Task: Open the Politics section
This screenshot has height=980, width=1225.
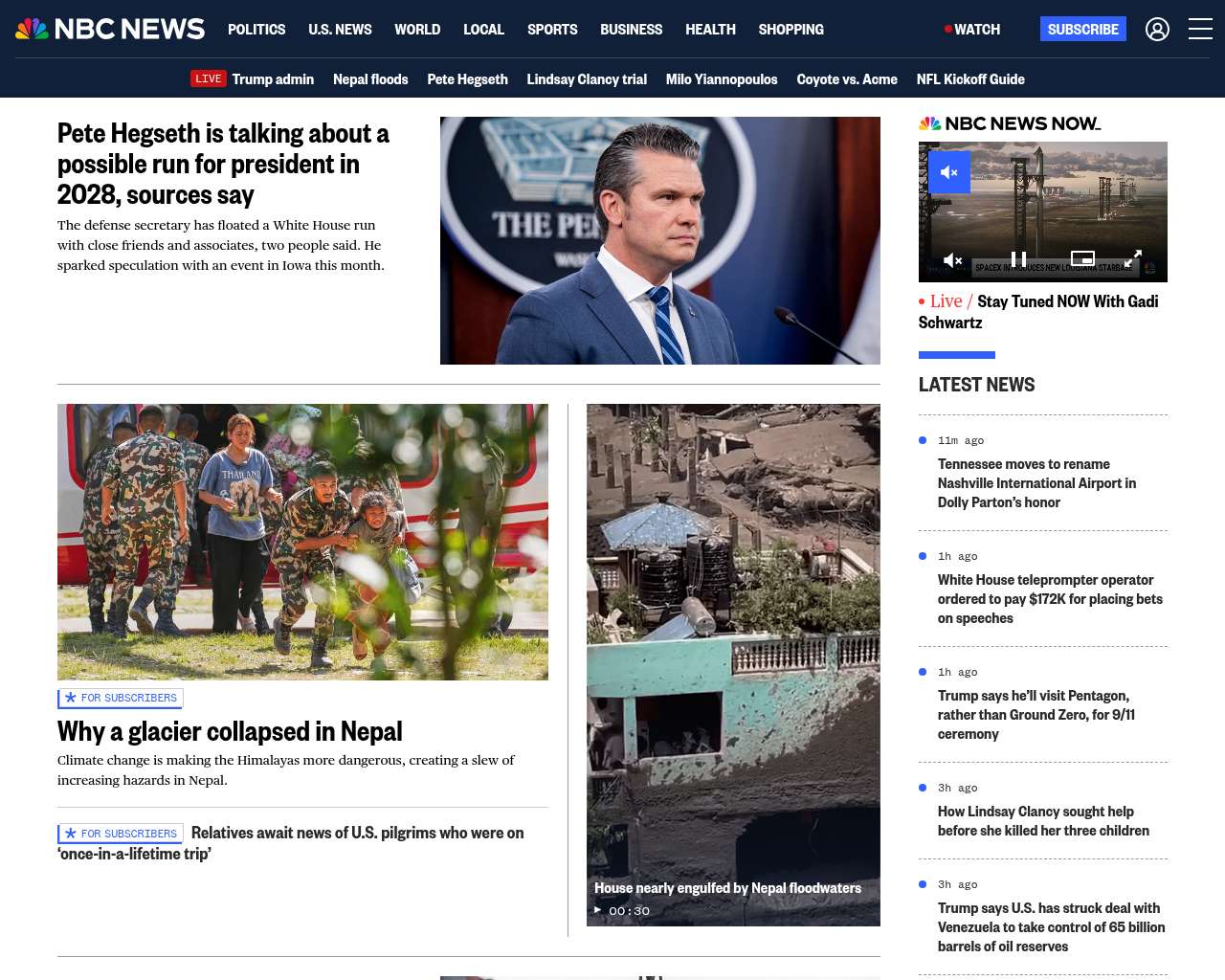Action: tap(256, 30)
